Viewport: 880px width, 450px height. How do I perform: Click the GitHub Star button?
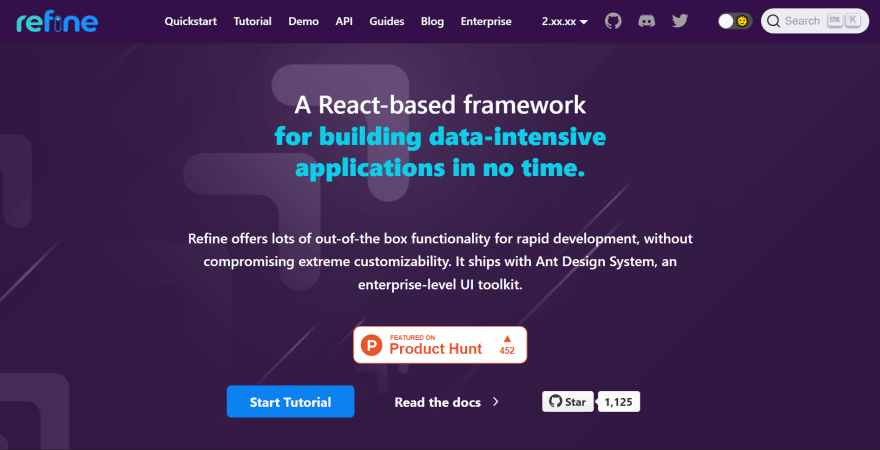pyautogui.click(x=567, y=402)
